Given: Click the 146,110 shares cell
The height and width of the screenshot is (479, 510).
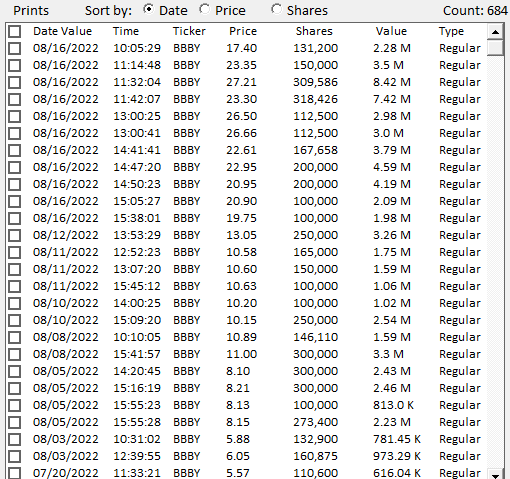Looking at the screenshot, I should (315, 337).
